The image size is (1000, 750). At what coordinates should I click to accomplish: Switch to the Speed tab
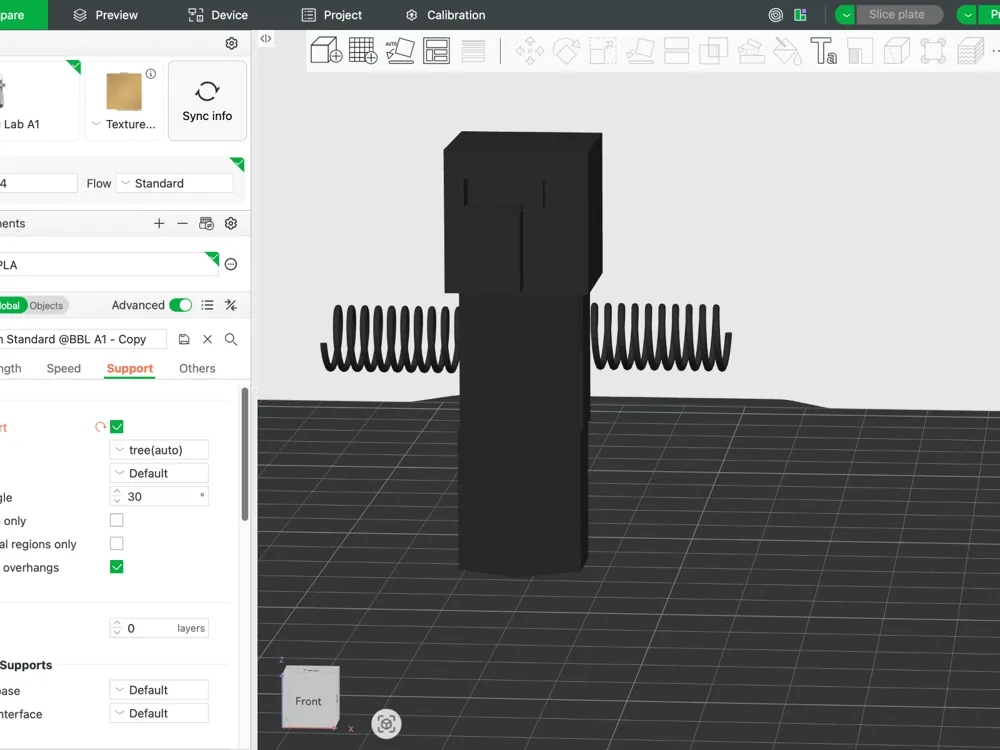pos(64,369)
